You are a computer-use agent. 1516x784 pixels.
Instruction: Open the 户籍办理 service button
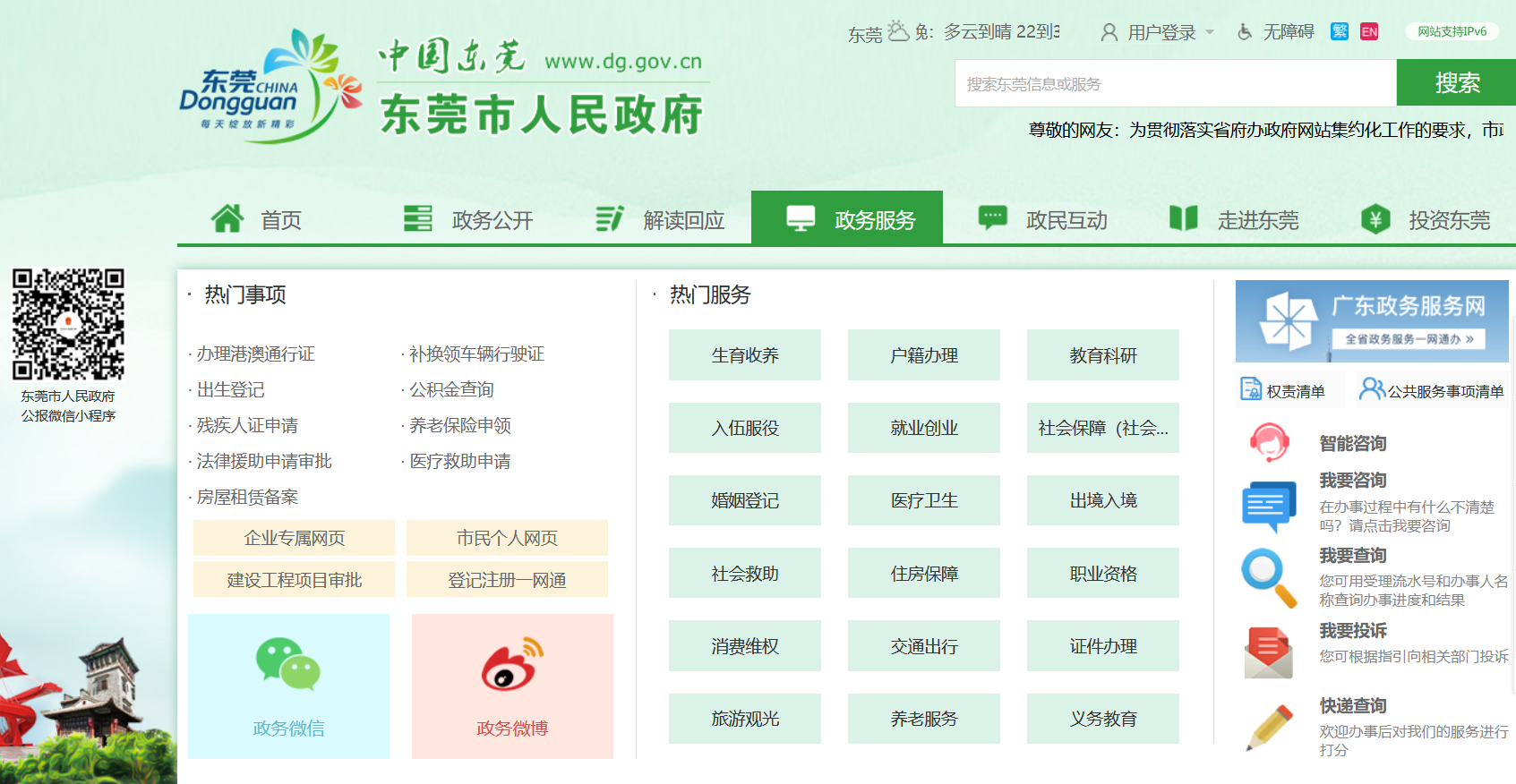click(x=923, y=355)
